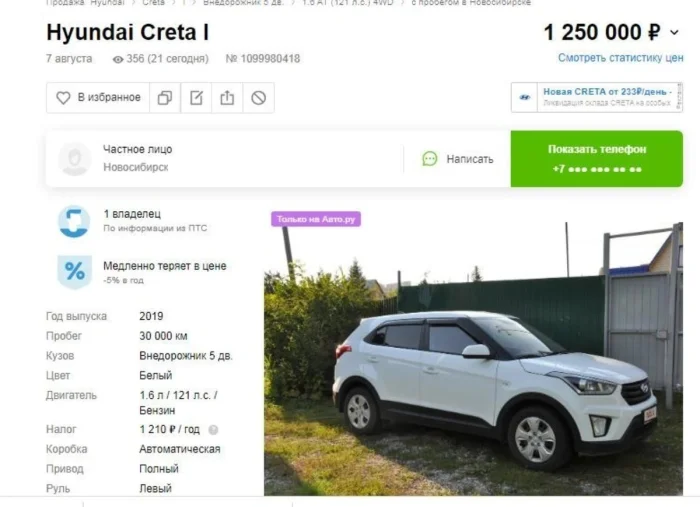
Task: Open the white Creta car photo
Action: [473, 357]
